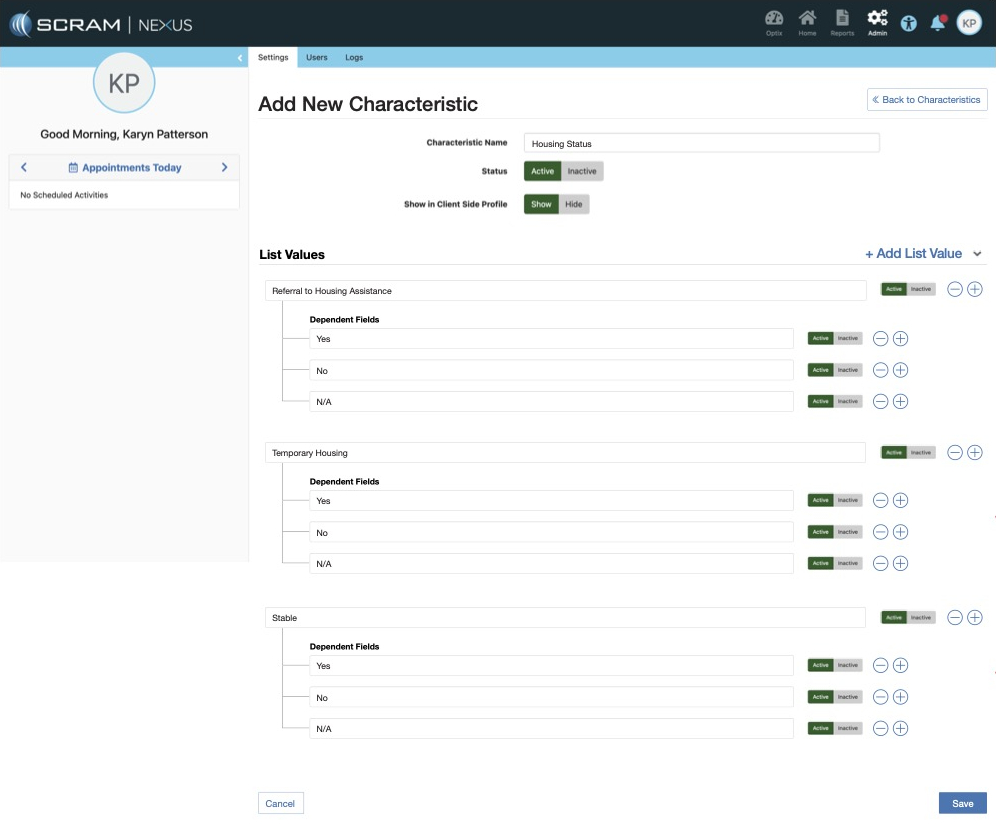Switch to the Users tab
Image resolution: width=996 pixels, height=835 pixels.
316,57
